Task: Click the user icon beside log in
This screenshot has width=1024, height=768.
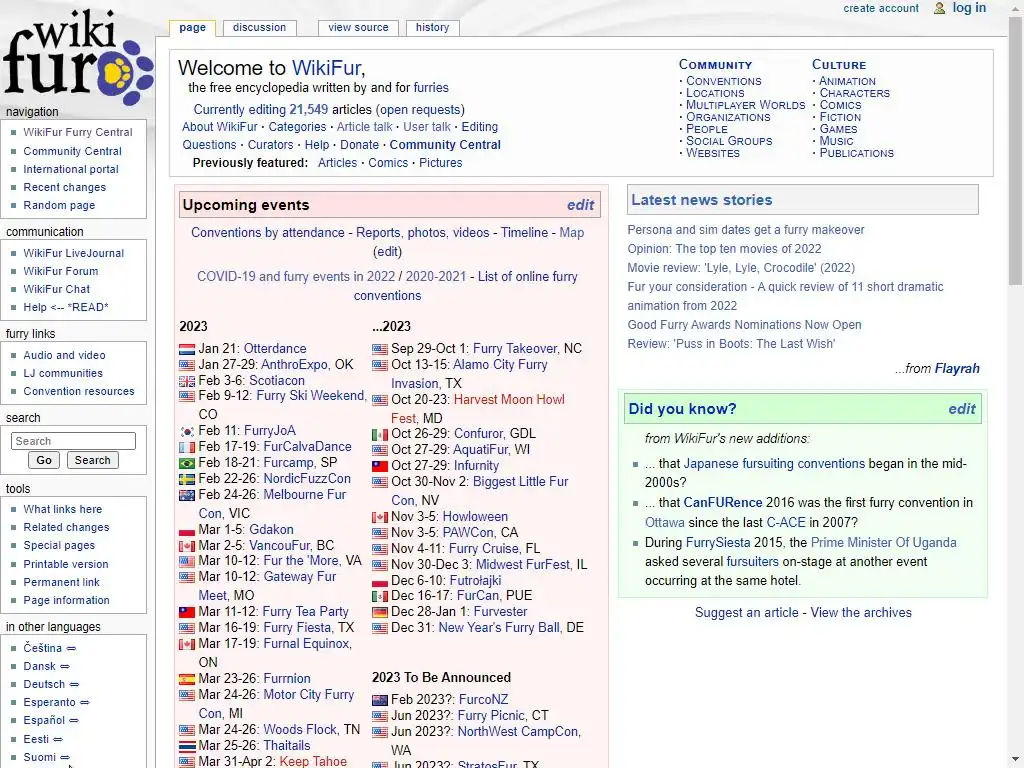Action: (x=939, y=8)
